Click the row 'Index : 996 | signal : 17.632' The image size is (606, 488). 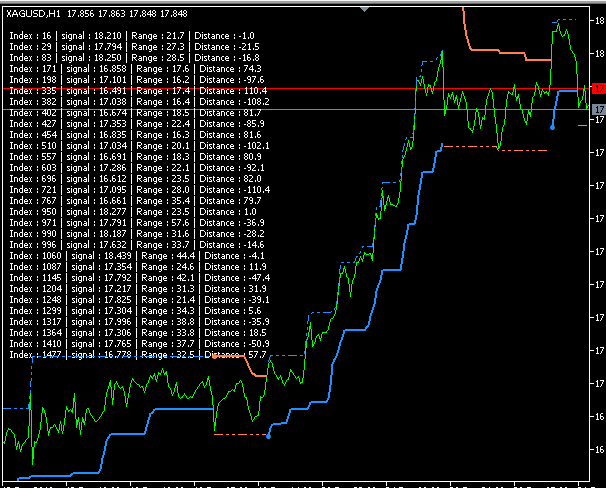click(137, 245)
